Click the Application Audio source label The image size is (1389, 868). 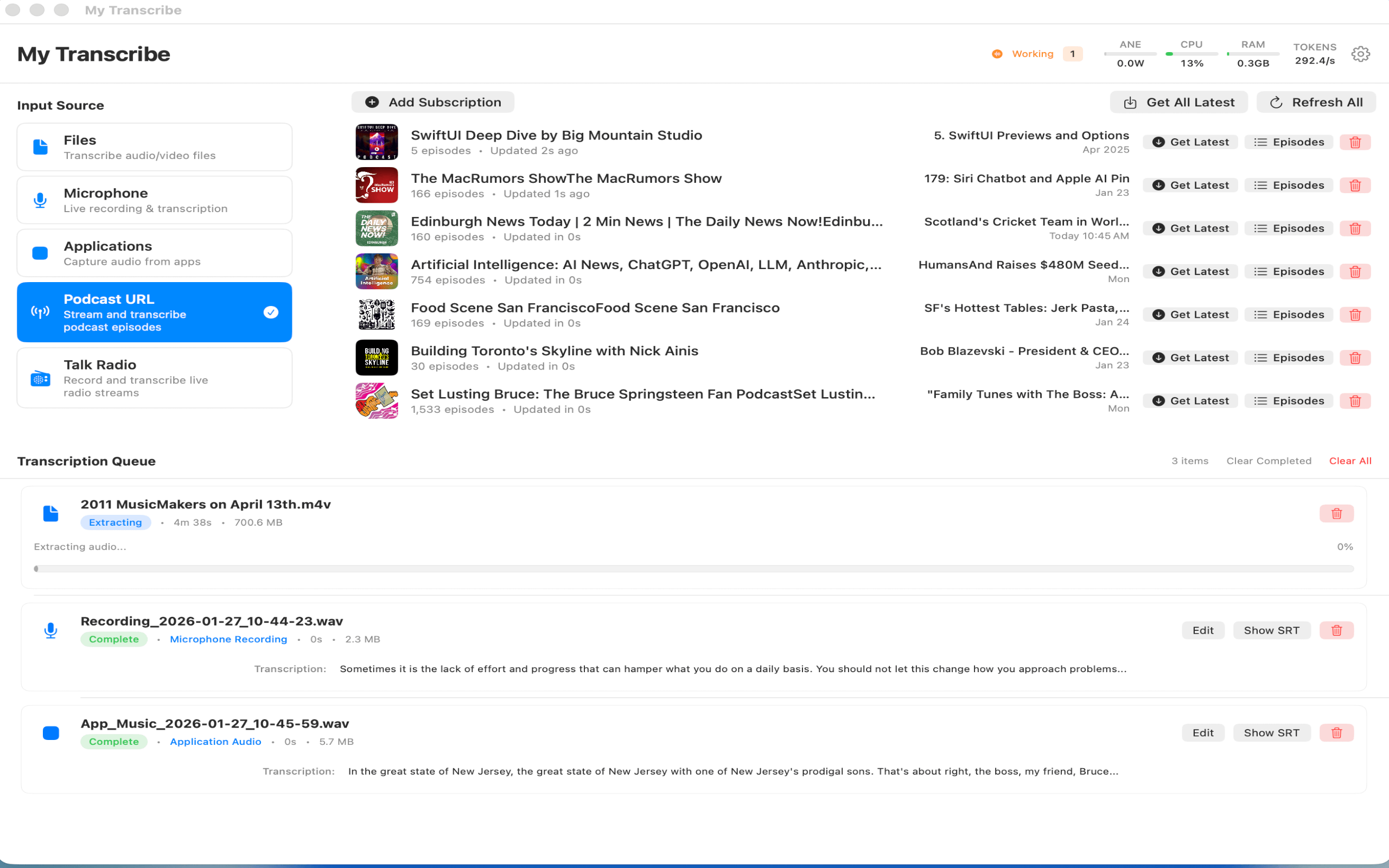[215, 741]
